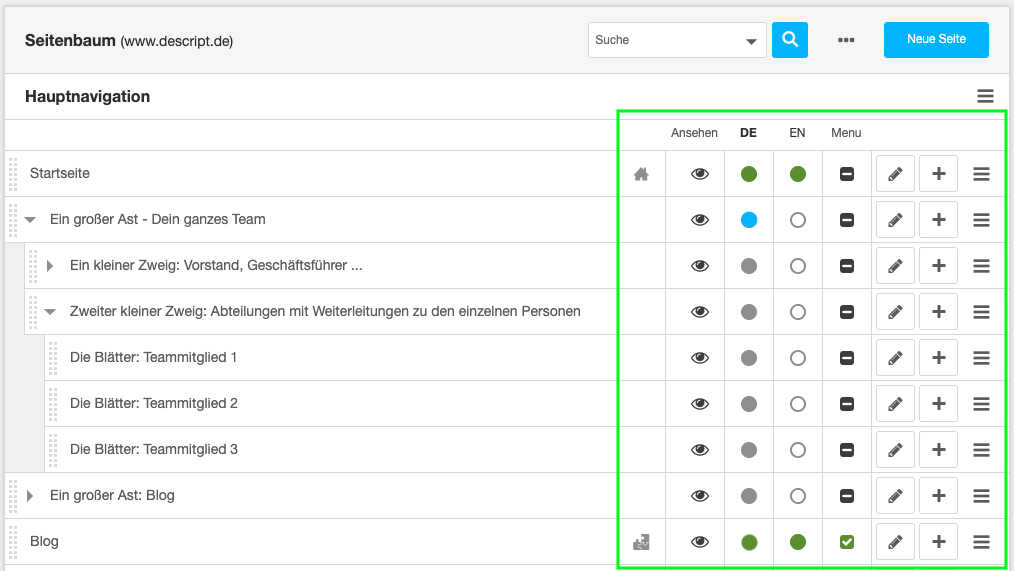Open the Suche dropdown arrow
1014x571 pixels.
tap(751, 41)
